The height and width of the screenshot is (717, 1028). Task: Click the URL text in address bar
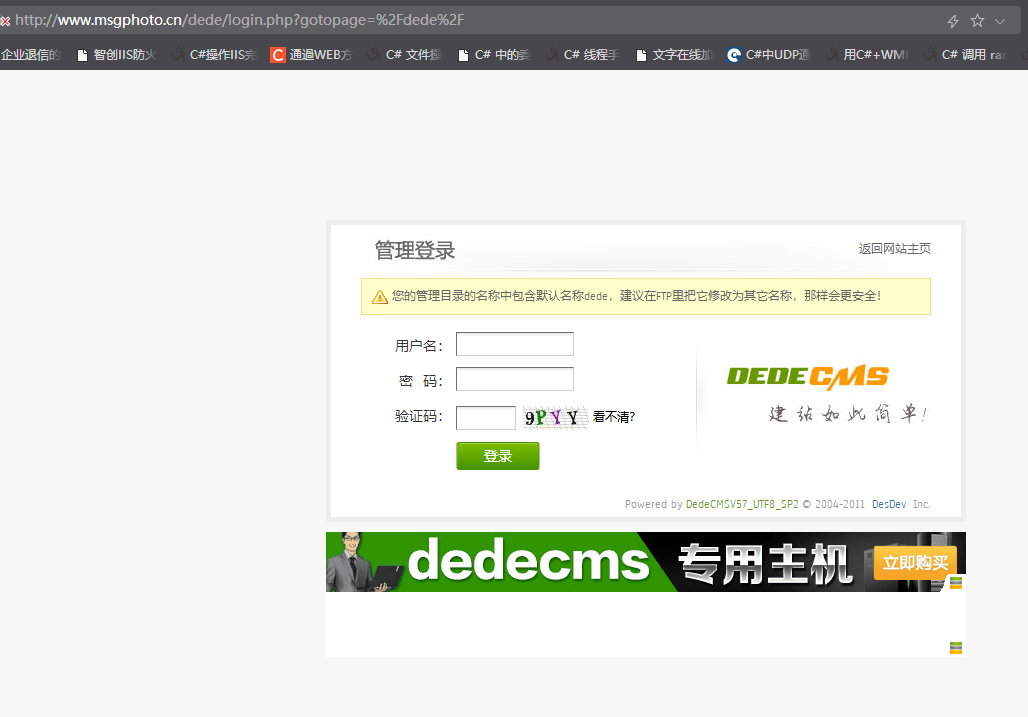tap(240, 20)
